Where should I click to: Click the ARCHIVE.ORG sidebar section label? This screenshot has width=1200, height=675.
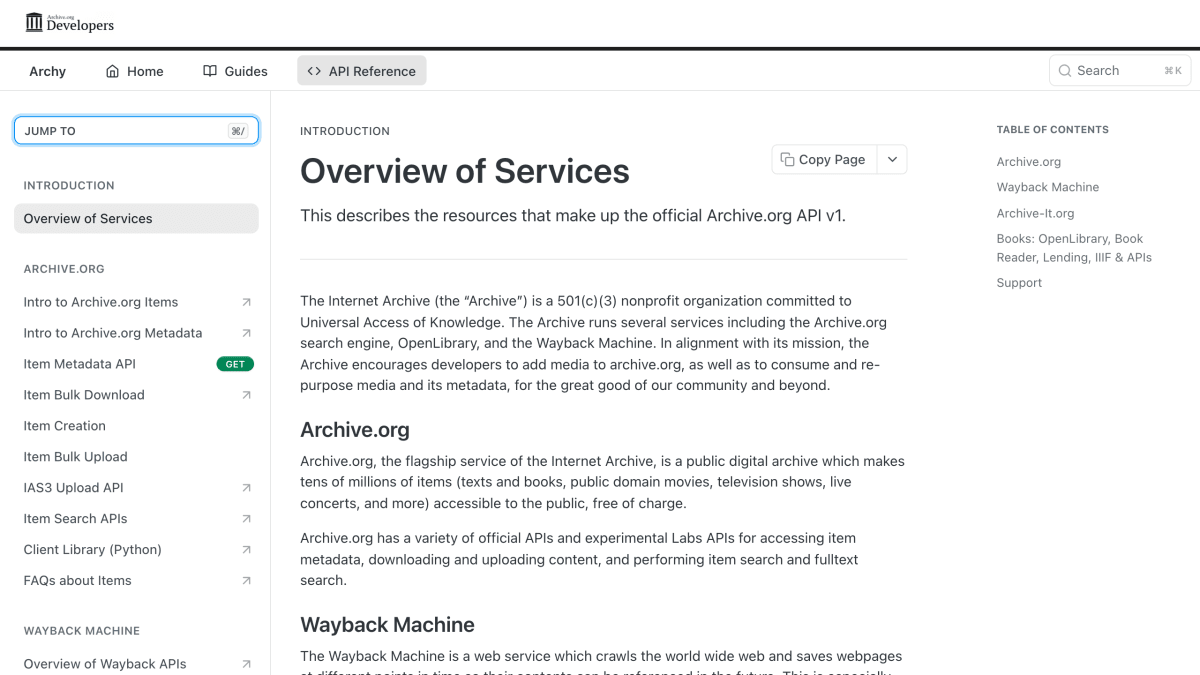pos(64,269)
